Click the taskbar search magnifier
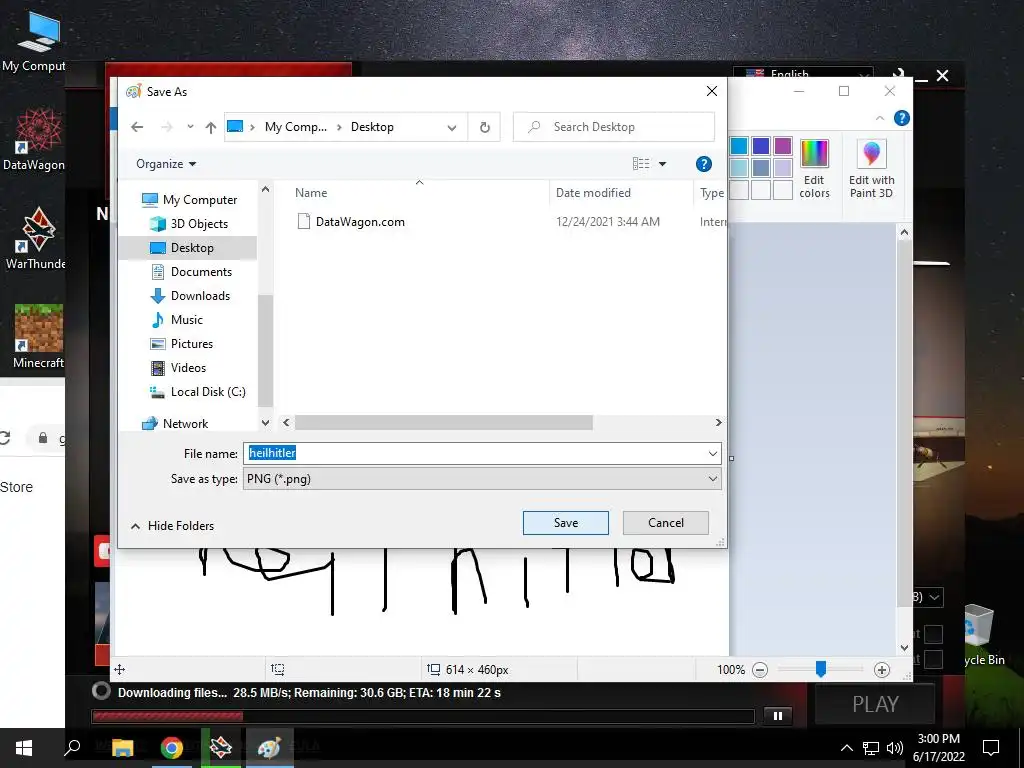 click(x=72, y=747)
